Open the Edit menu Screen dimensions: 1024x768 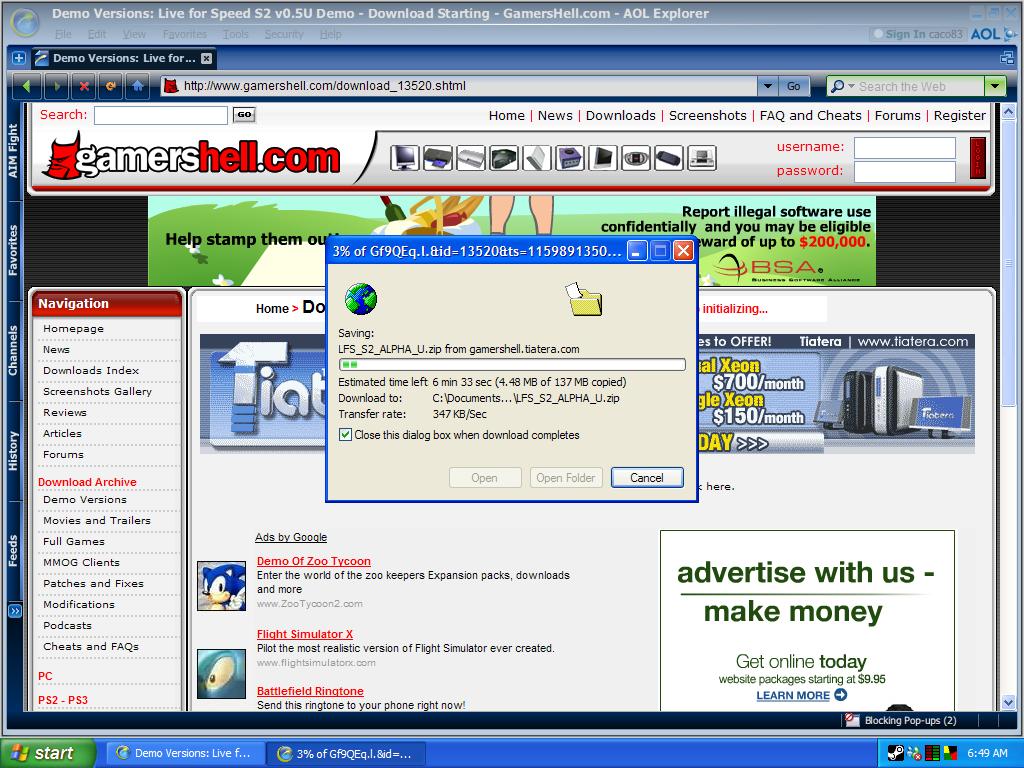pos(97,34)
